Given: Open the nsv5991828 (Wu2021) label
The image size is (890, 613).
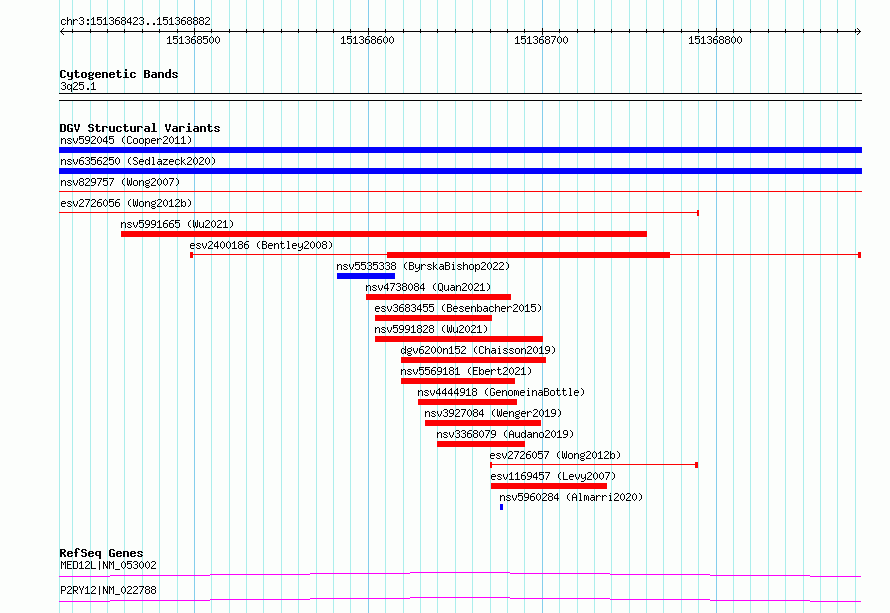Looking at the screenshot, I should pos(431,329).
